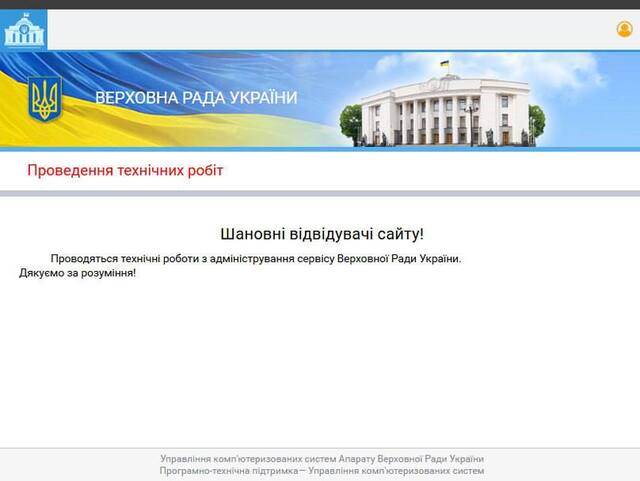Click the 'Шановні відвідувачі сайту!' heading

pos(322,234)
